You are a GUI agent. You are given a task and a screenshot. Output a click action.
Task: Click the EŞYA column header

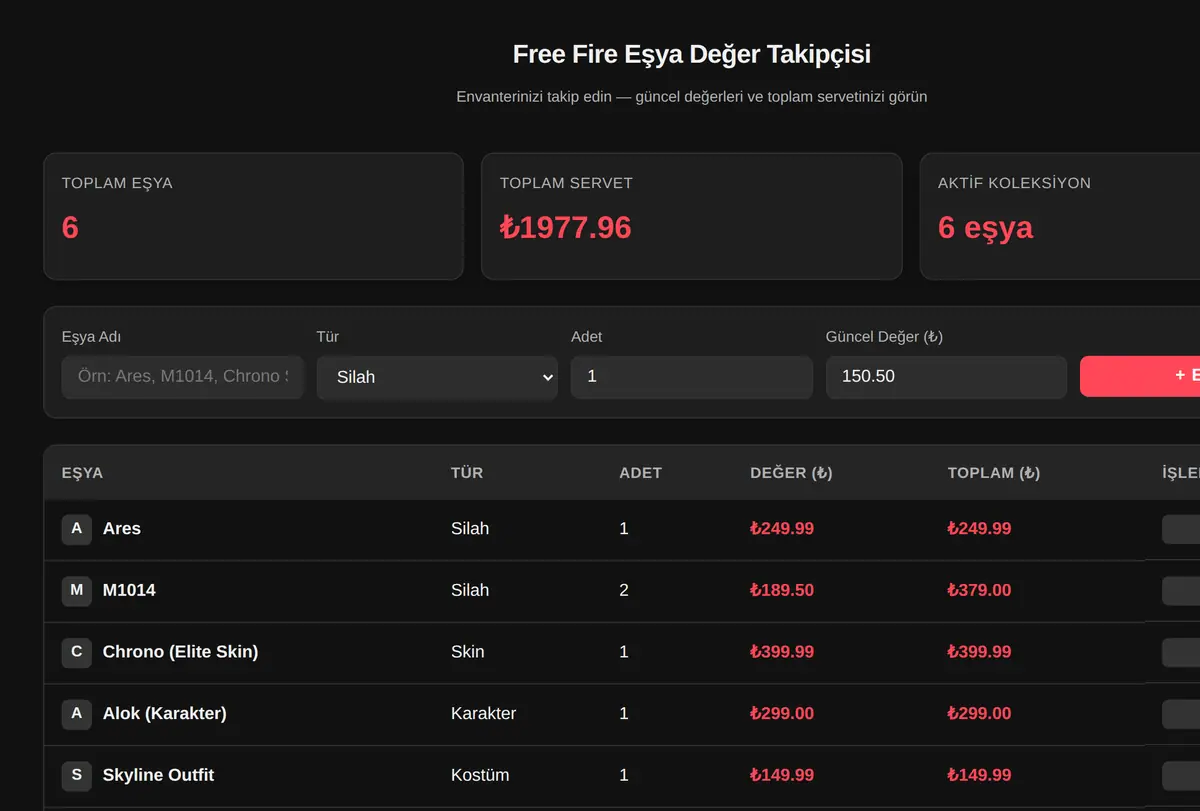pyautogui.click(x=82, y=473)
